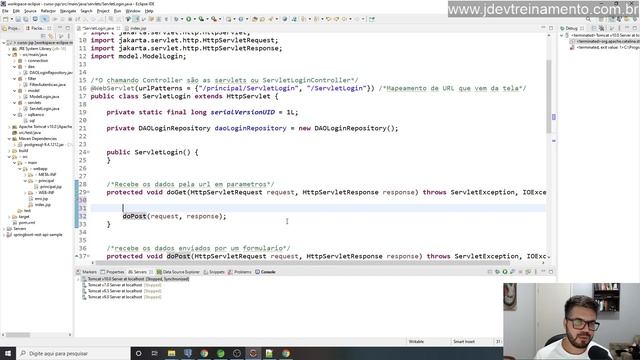This screenshot has width=640, height=360.
Task: Maximize the Package Explorer view
Action: (x=68, y=28)
